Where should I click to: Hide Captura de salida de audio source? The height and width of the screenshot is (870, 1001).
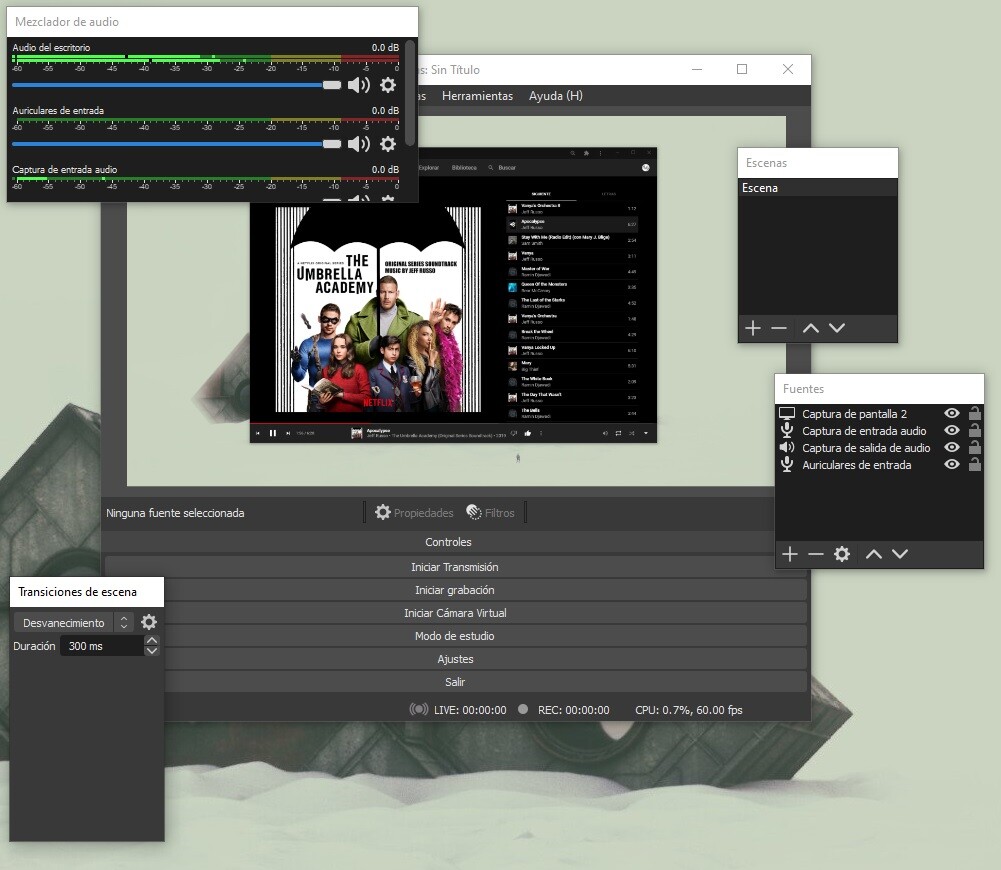click(x=951, y=447)
